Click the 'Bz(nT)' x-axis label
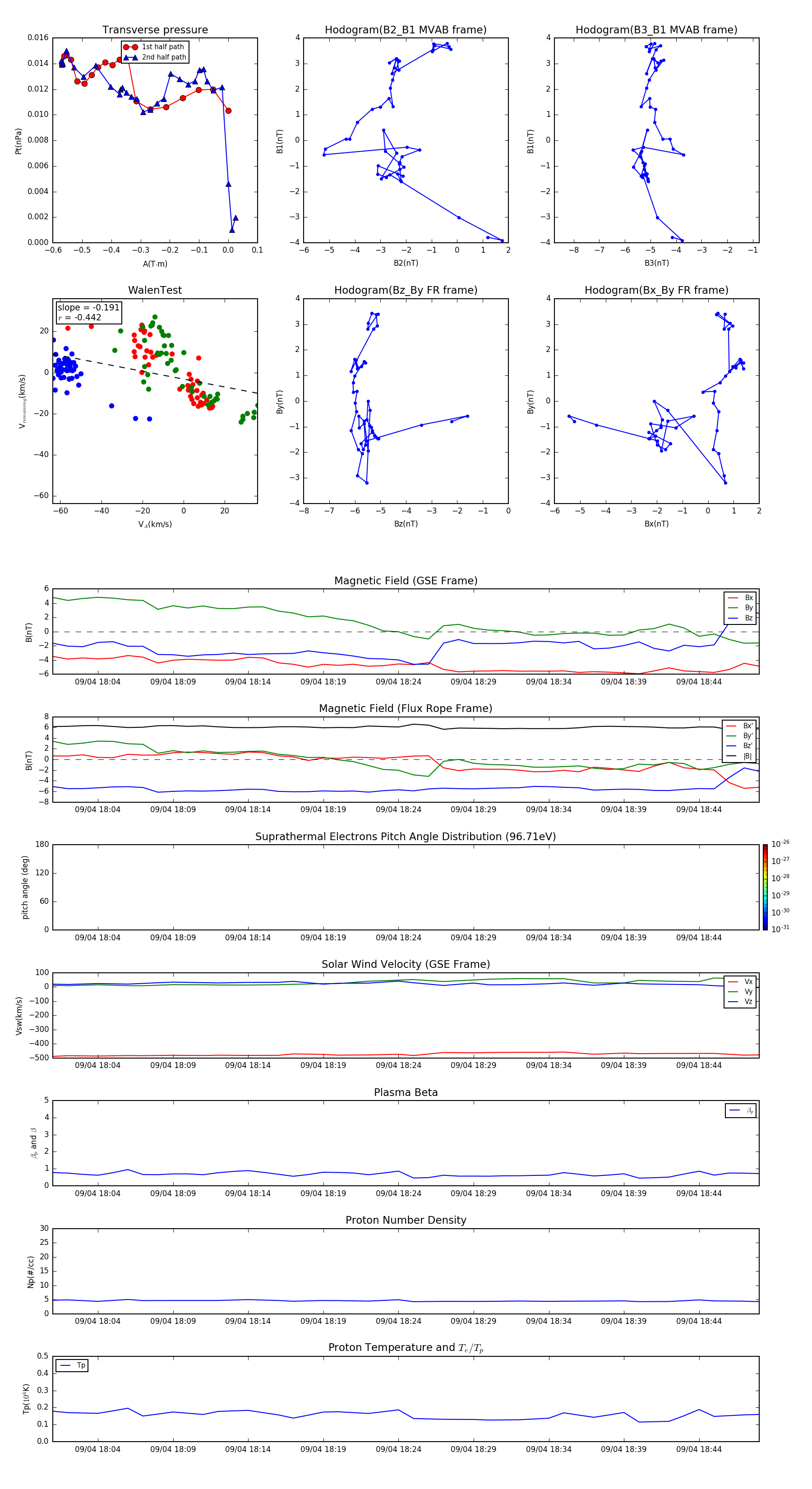 click(406, 524)
